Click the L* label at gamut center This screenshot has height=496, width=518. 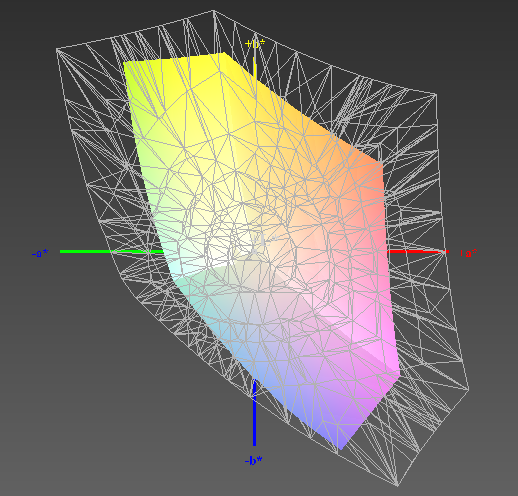pos(265,241)
